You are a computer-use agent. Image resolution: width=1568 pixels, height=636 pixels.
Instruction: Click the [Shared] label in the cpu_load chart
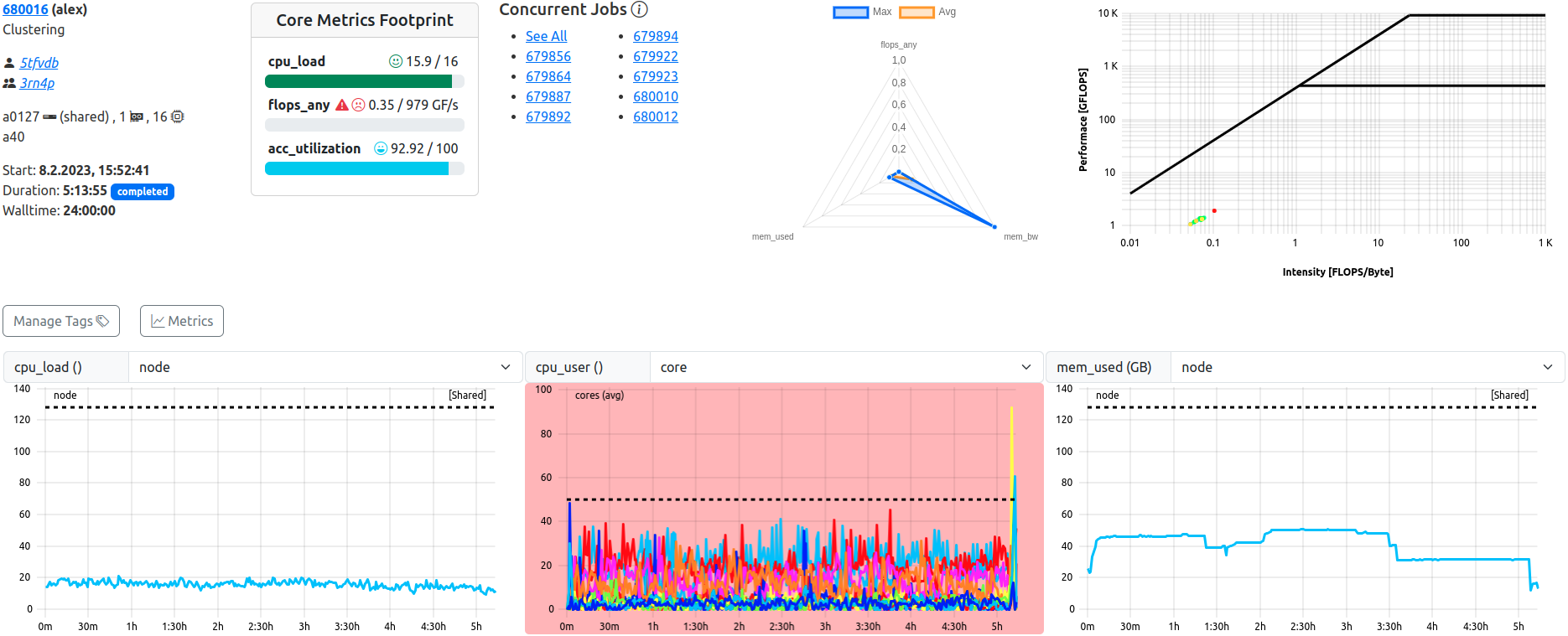(467, 395)
